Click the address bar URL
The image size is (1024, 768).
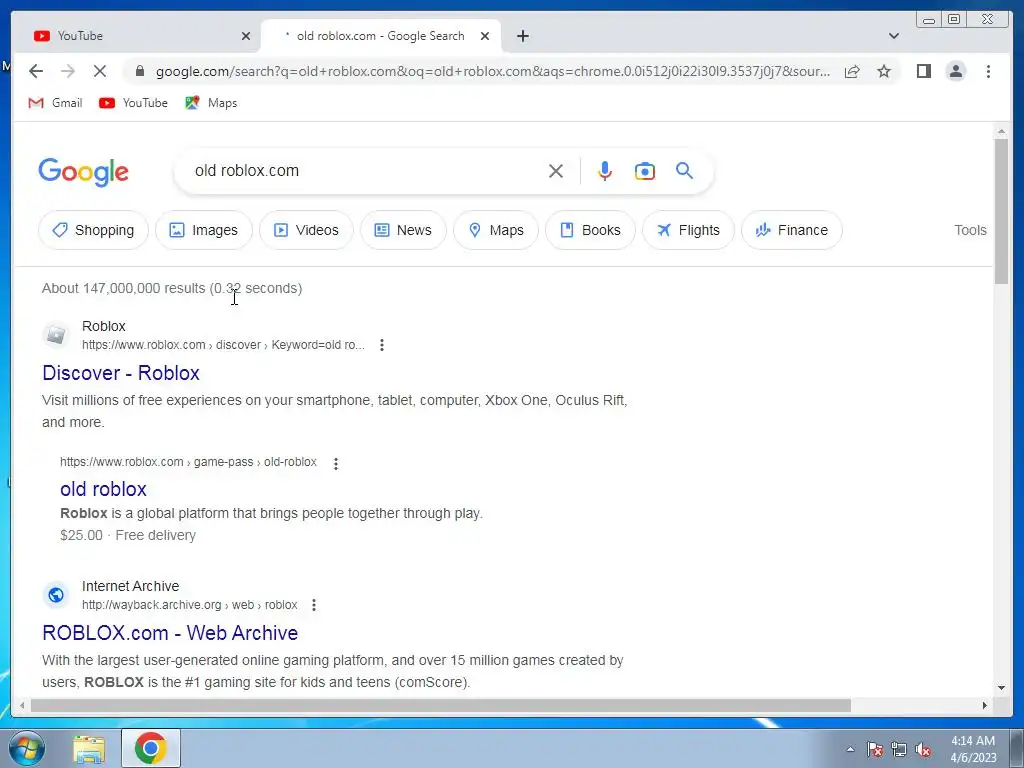pos(493,71)
